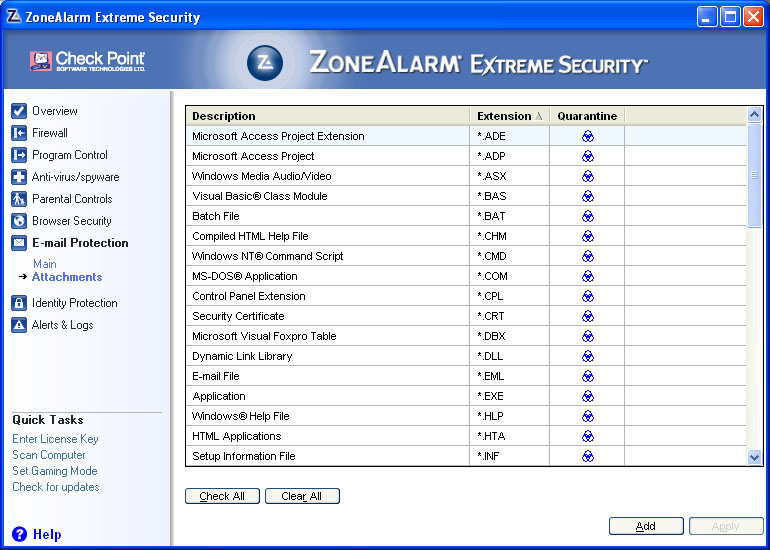Toggle quarantine icon for Dynamic Link Library
Image resolution: width=770 pixels, height=550 pixels.
587,357
